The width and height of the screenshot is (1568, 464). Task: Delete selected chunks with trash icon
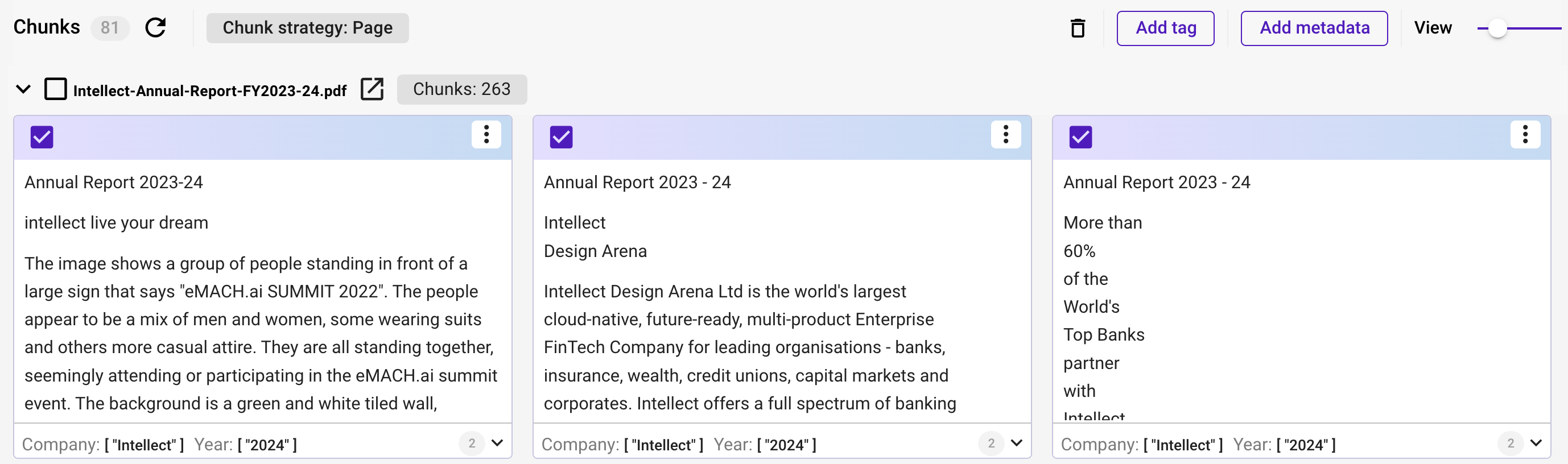1078,28
